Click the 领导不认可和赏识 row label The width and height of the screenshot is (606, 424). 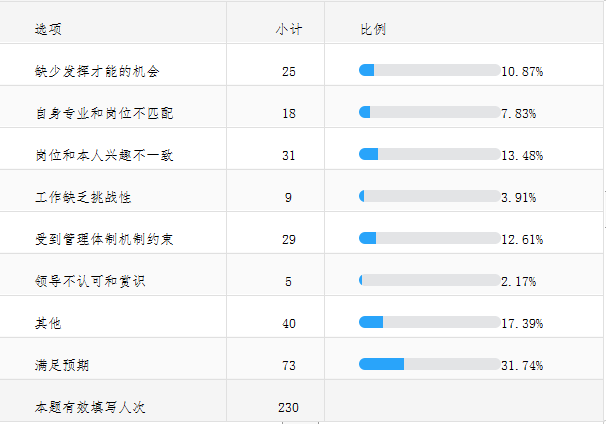pos(89,282)
